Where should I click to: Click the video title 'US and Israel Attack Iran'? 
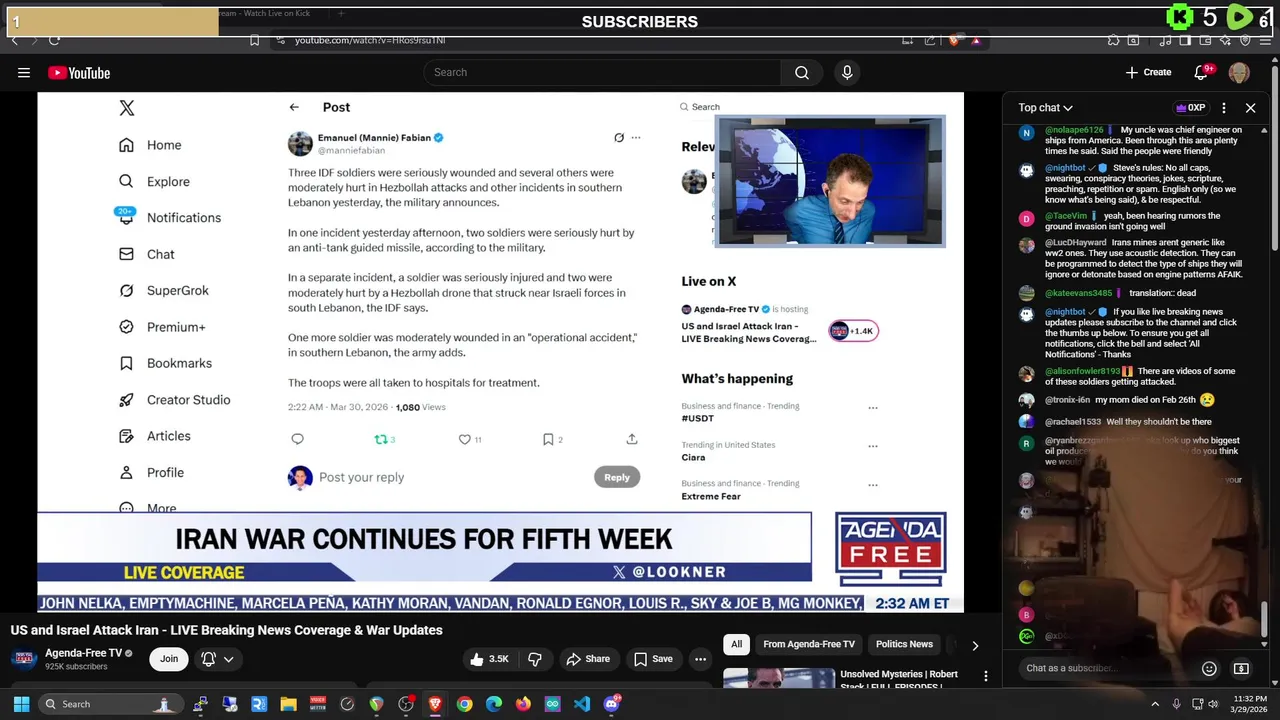pos(226,630)
